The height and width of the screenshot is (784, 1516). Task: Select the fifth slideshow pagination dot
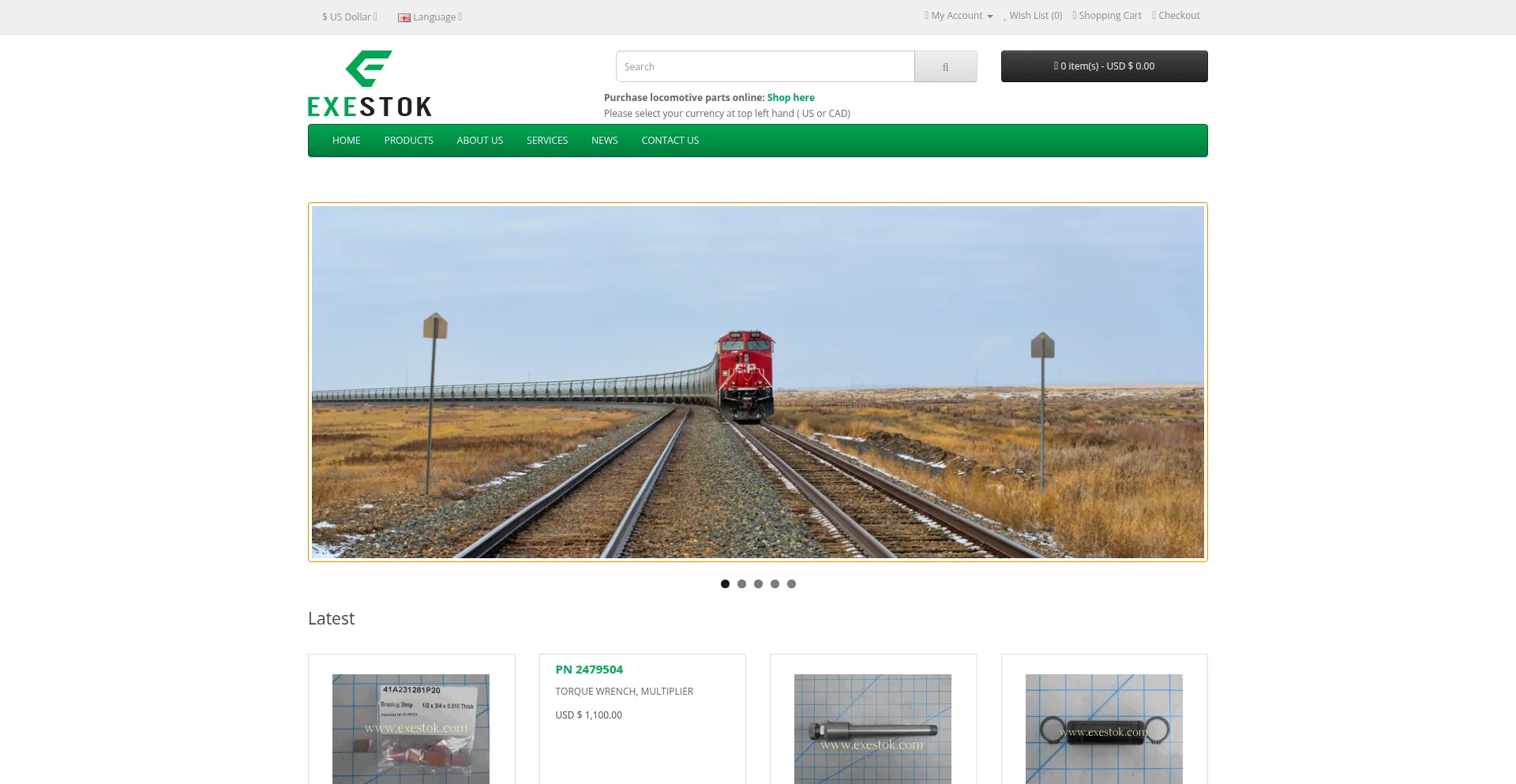click(x=791, y=584)
